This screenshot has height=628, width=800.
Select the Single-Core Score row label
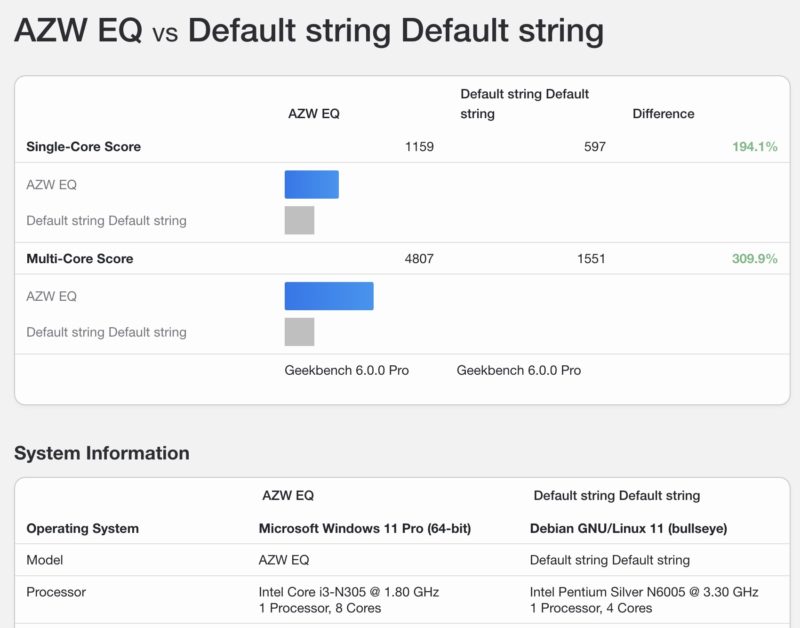[83, 147]
